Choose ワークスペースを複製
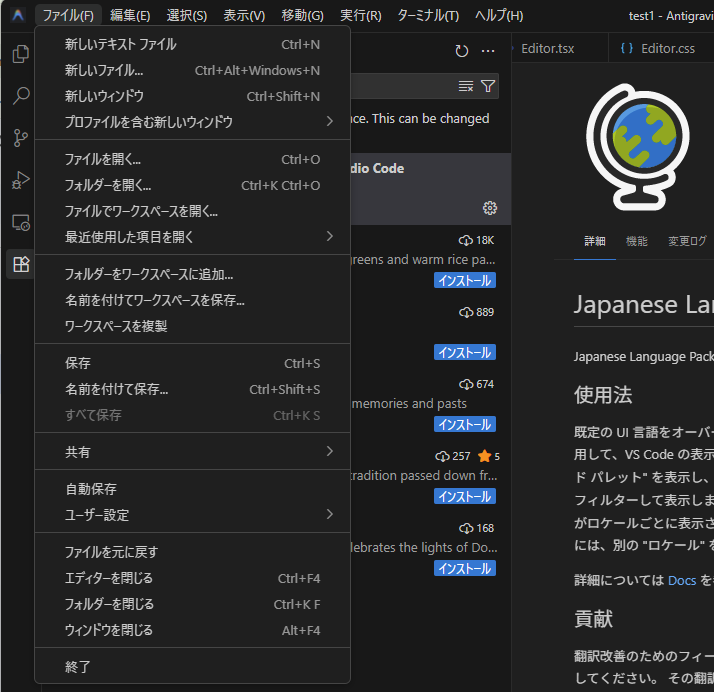Image resolution: width=714 pixels, height=692 pixels. tap(192, 326)
